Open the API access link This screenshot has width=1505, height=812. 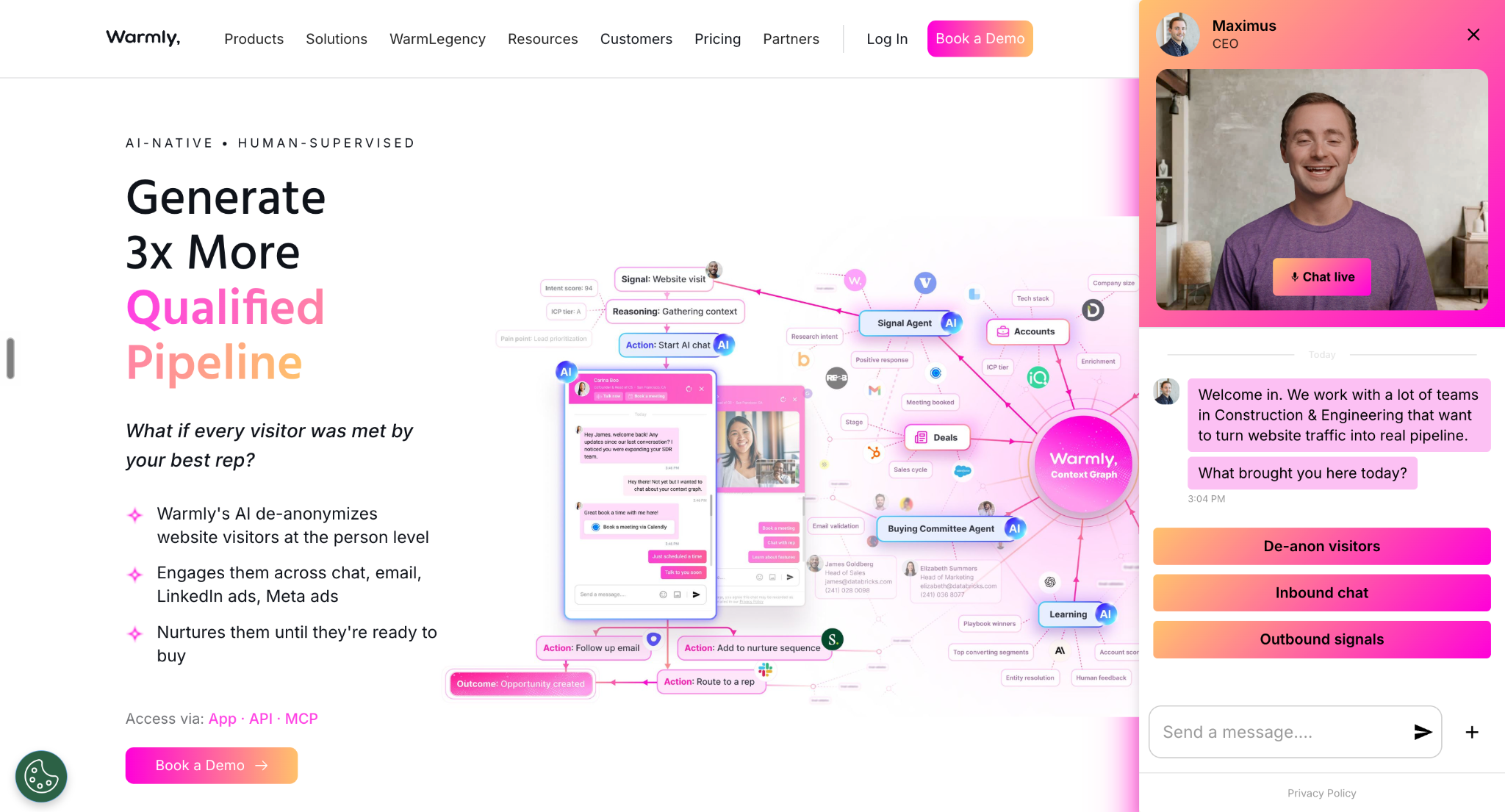[x=261, y=719]
